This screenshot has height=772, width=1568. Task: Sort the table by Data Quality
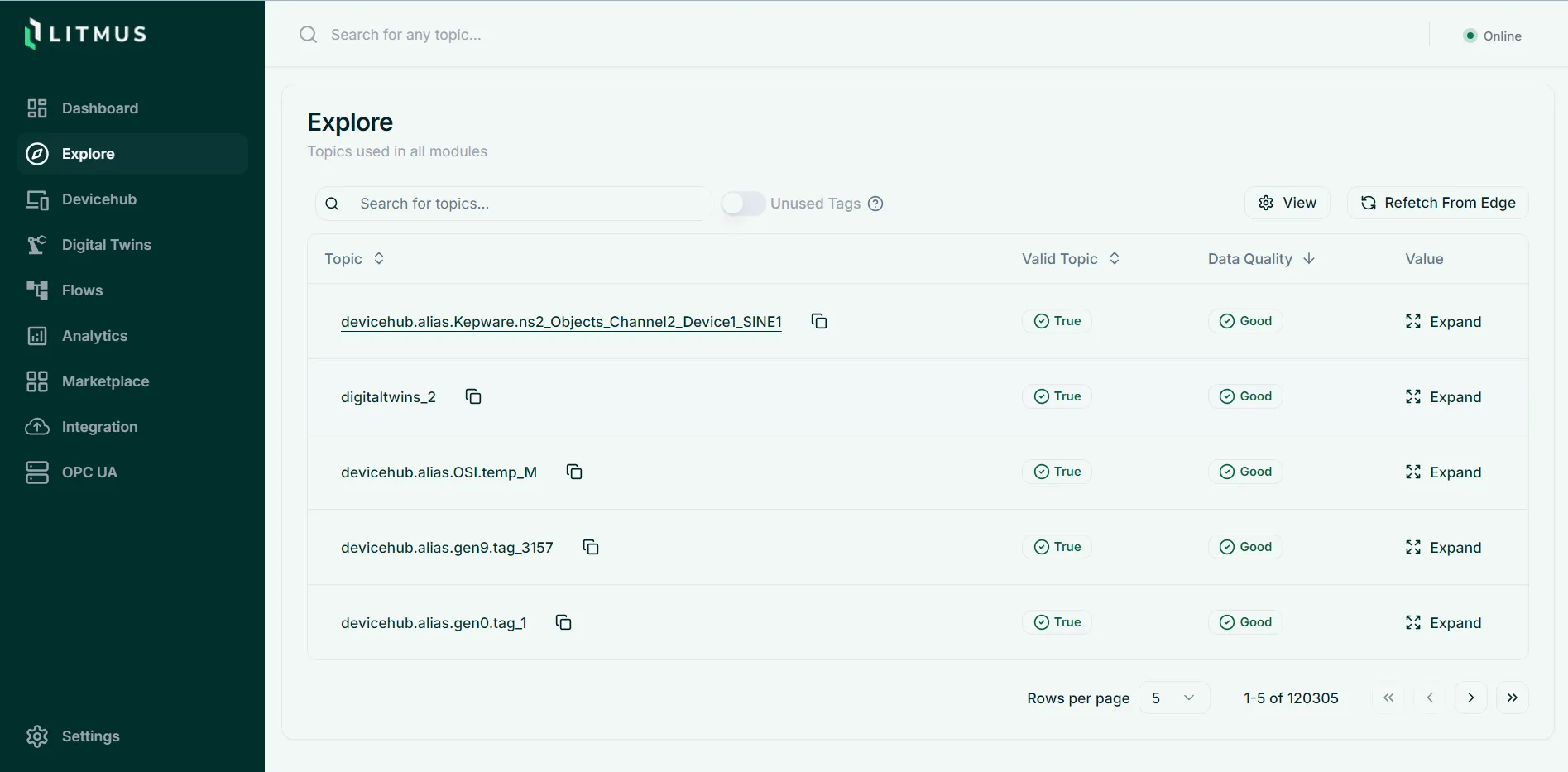(x=1262, y=259)
